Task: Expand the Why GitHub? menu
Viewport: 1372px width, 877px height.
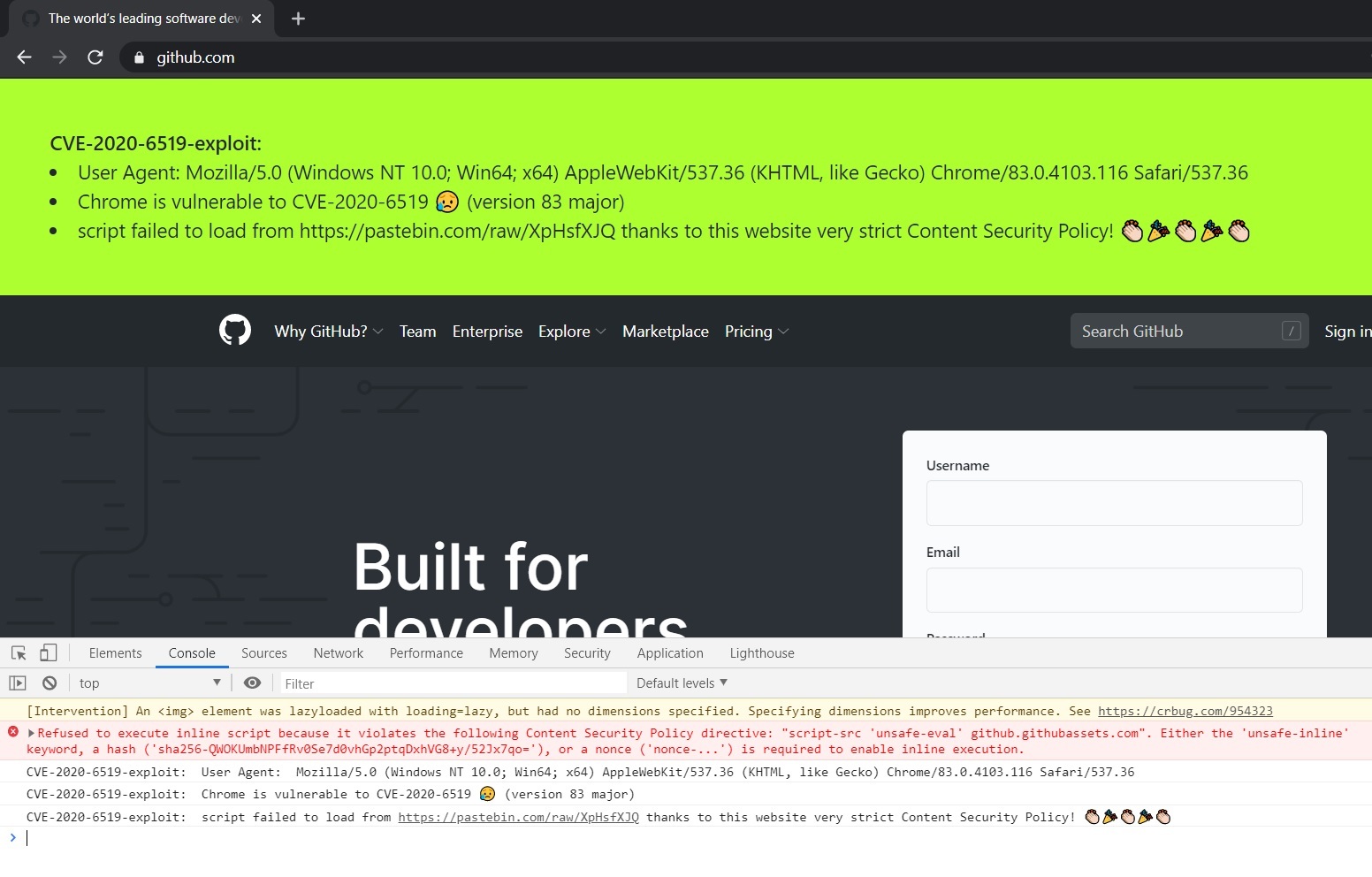Action: [328, 332]
